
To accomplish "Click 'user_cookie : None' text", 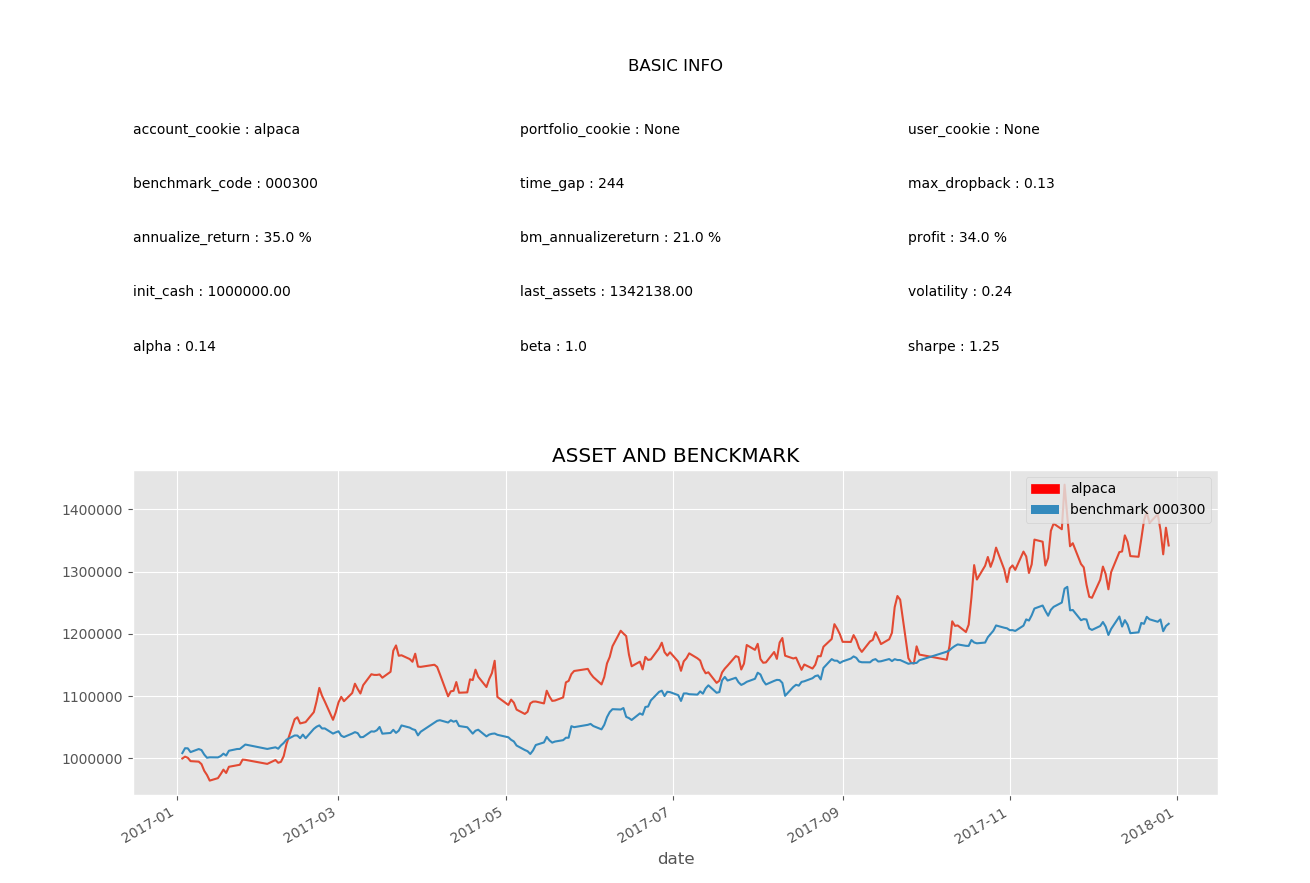I will click(x=974, y=130).
